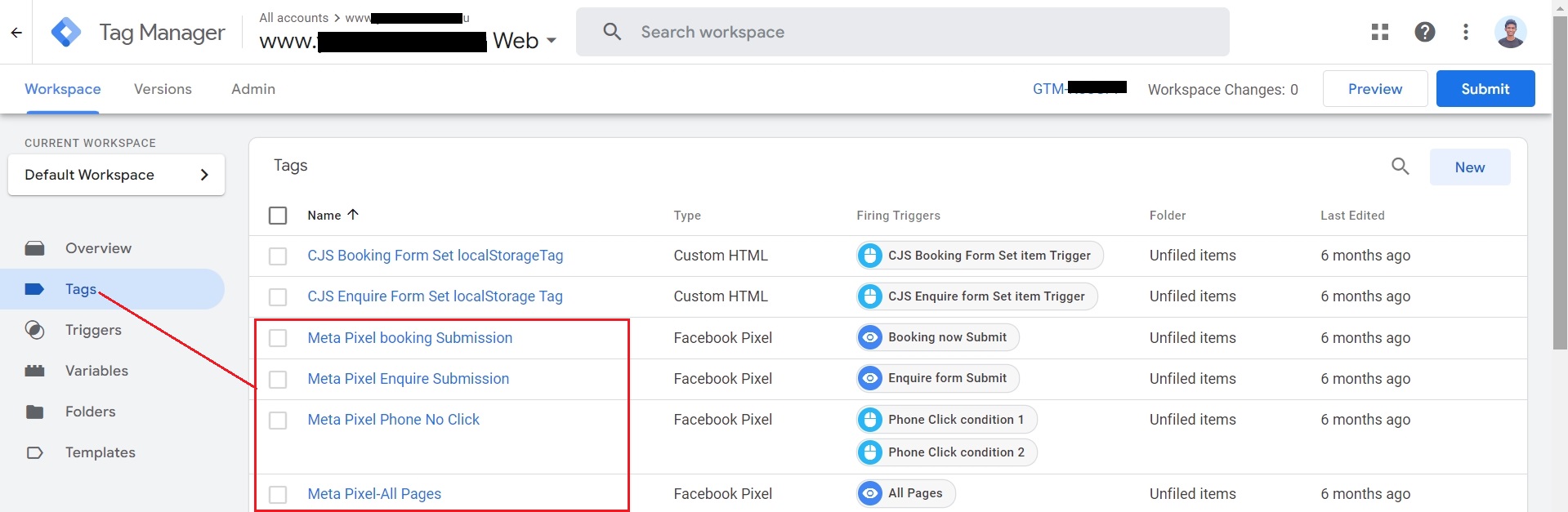
Task: Click the Phone Click condition 1 trigger icon
Action: 870,420
